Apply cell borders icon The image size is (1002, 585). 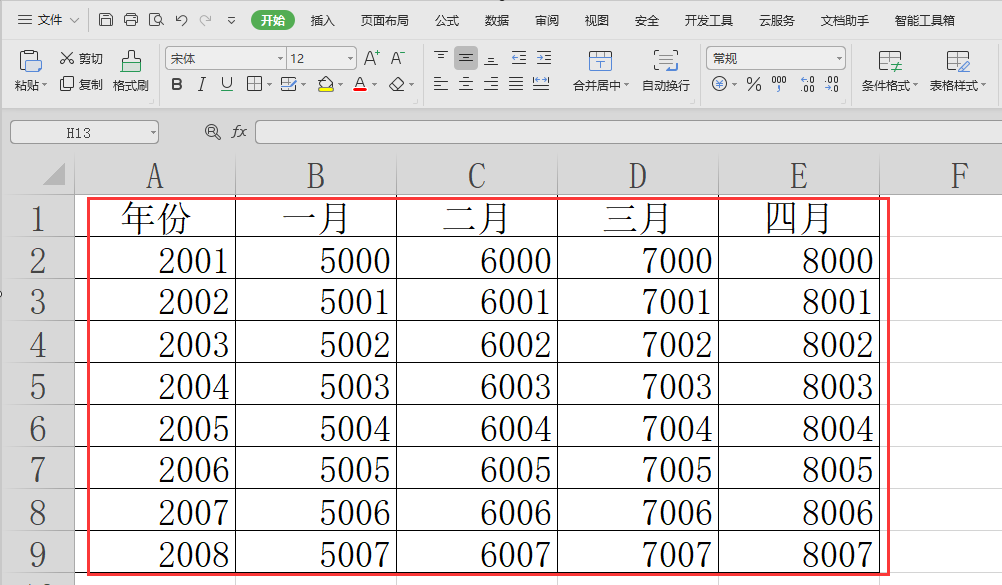pos(254,84)
